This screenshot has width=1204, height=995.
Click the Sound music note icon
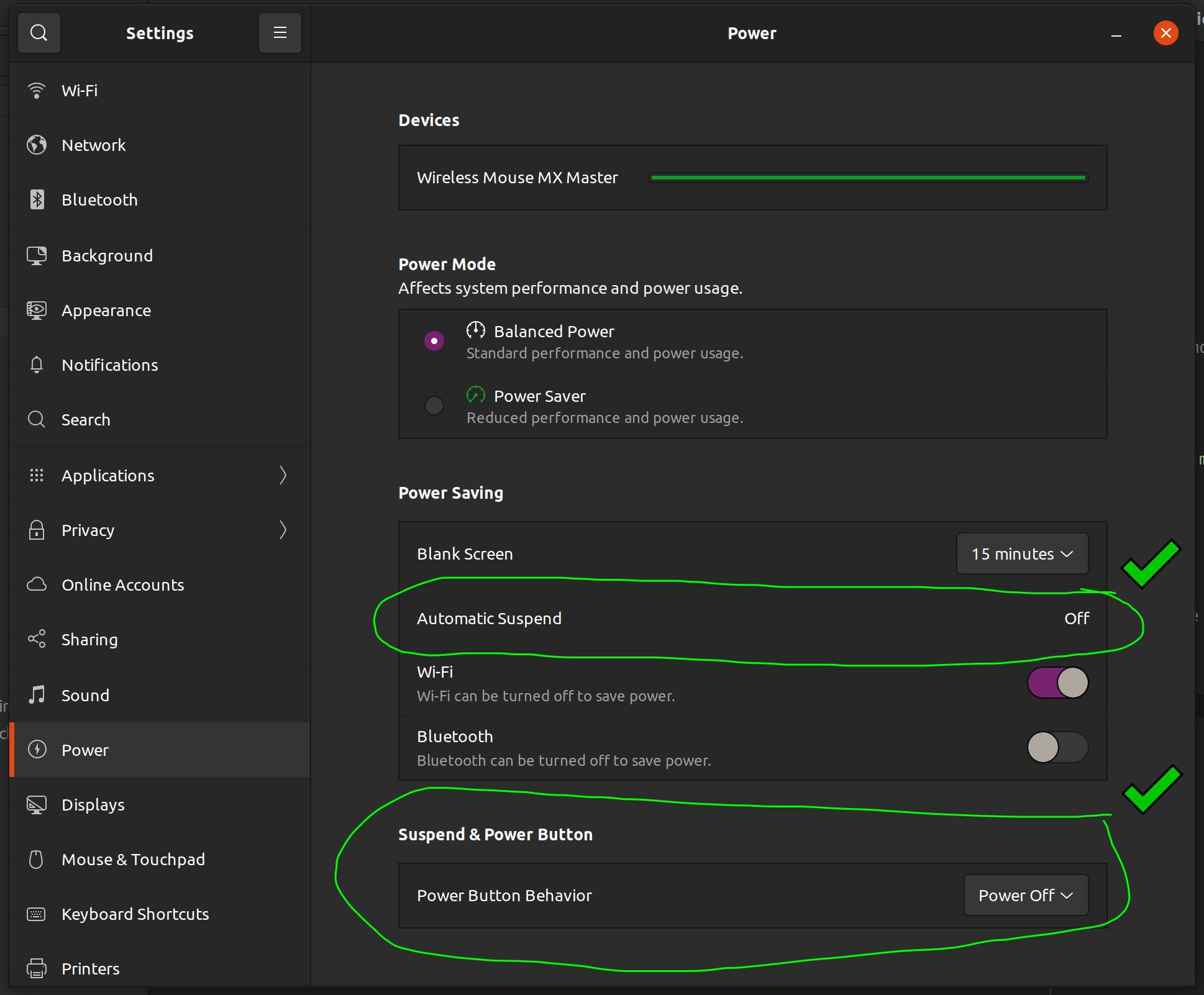tap(37, 695)
